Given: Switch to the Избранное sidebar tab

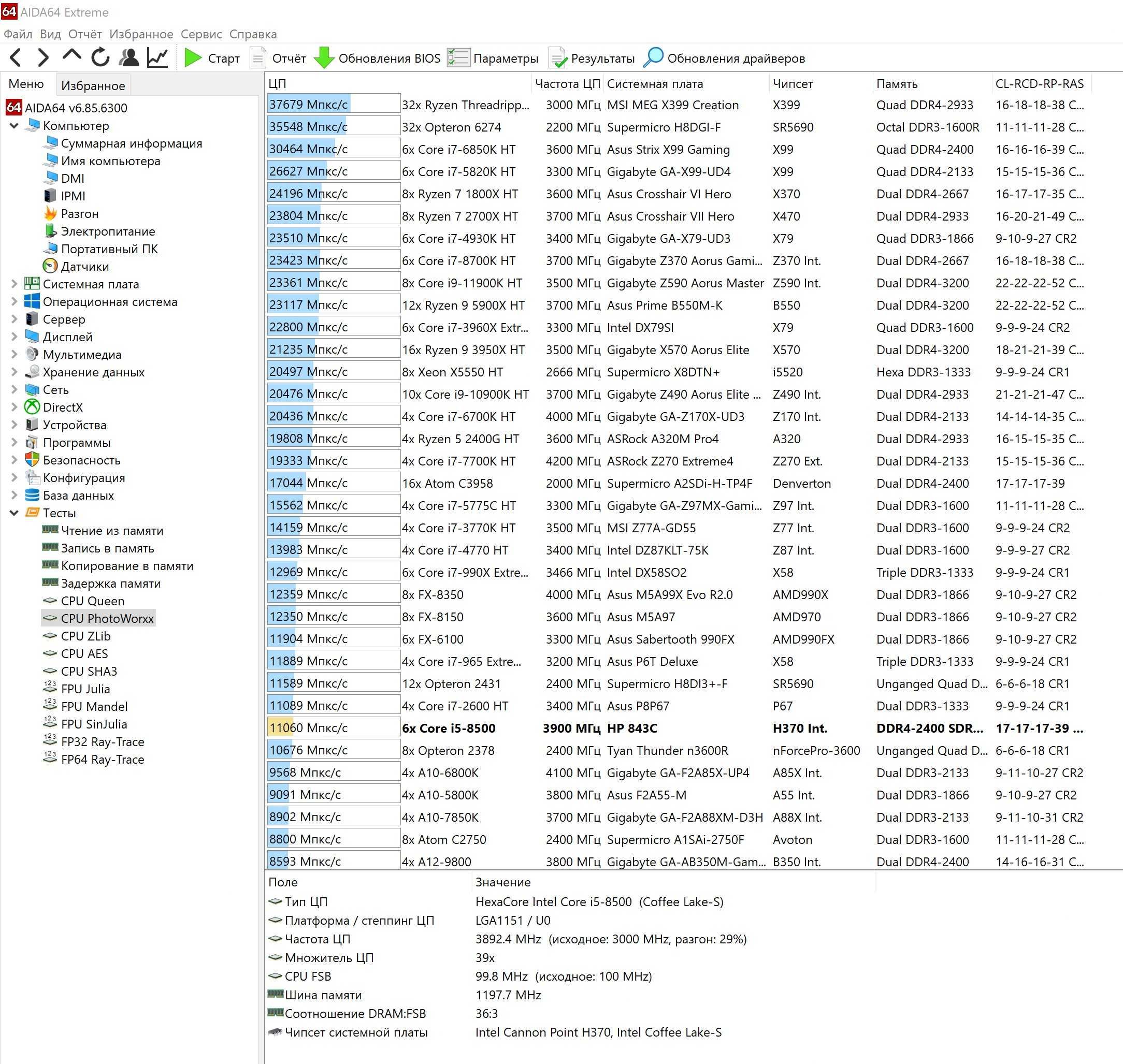Looking at the screenshot, I should tap(93, 85).
